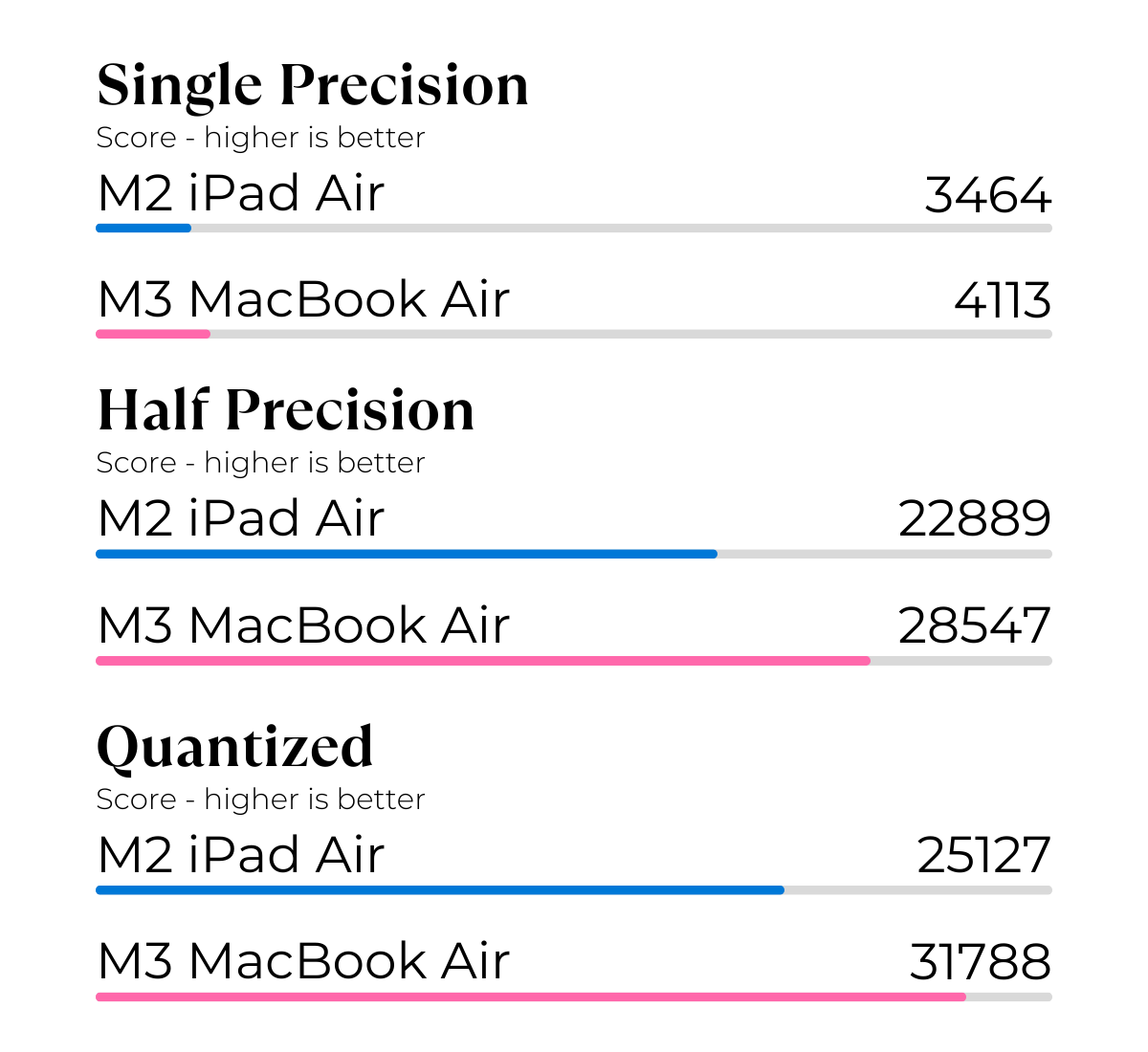Click M2 iPad Air label under Quantized
Image resolution: width=1148 pixels, height=1052 pixels.
click(241, 855)
